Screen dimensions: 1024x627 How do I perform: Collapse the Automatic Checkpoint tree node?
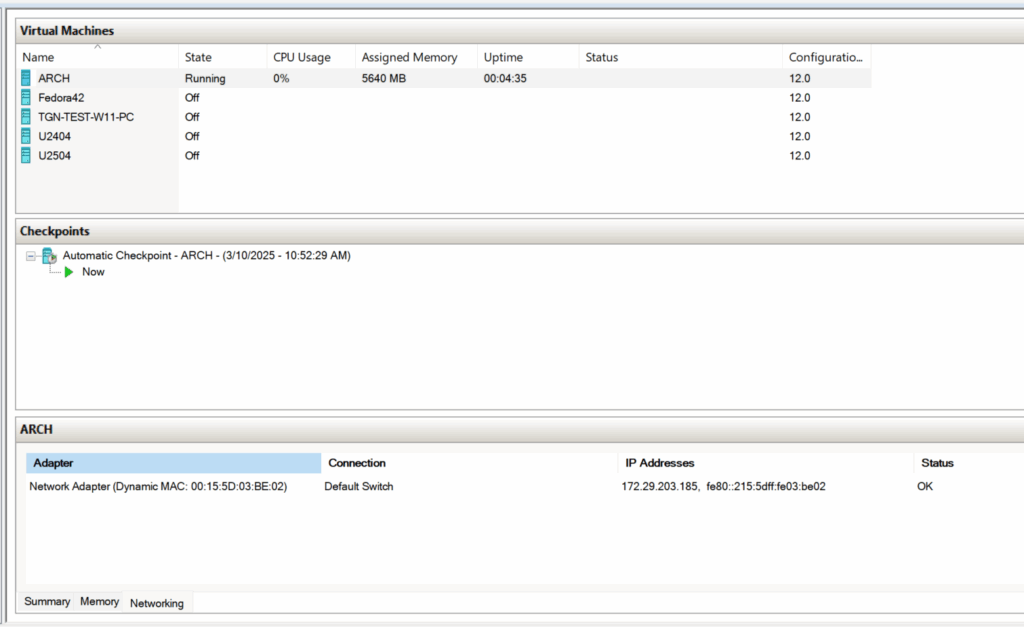[31, 256]
